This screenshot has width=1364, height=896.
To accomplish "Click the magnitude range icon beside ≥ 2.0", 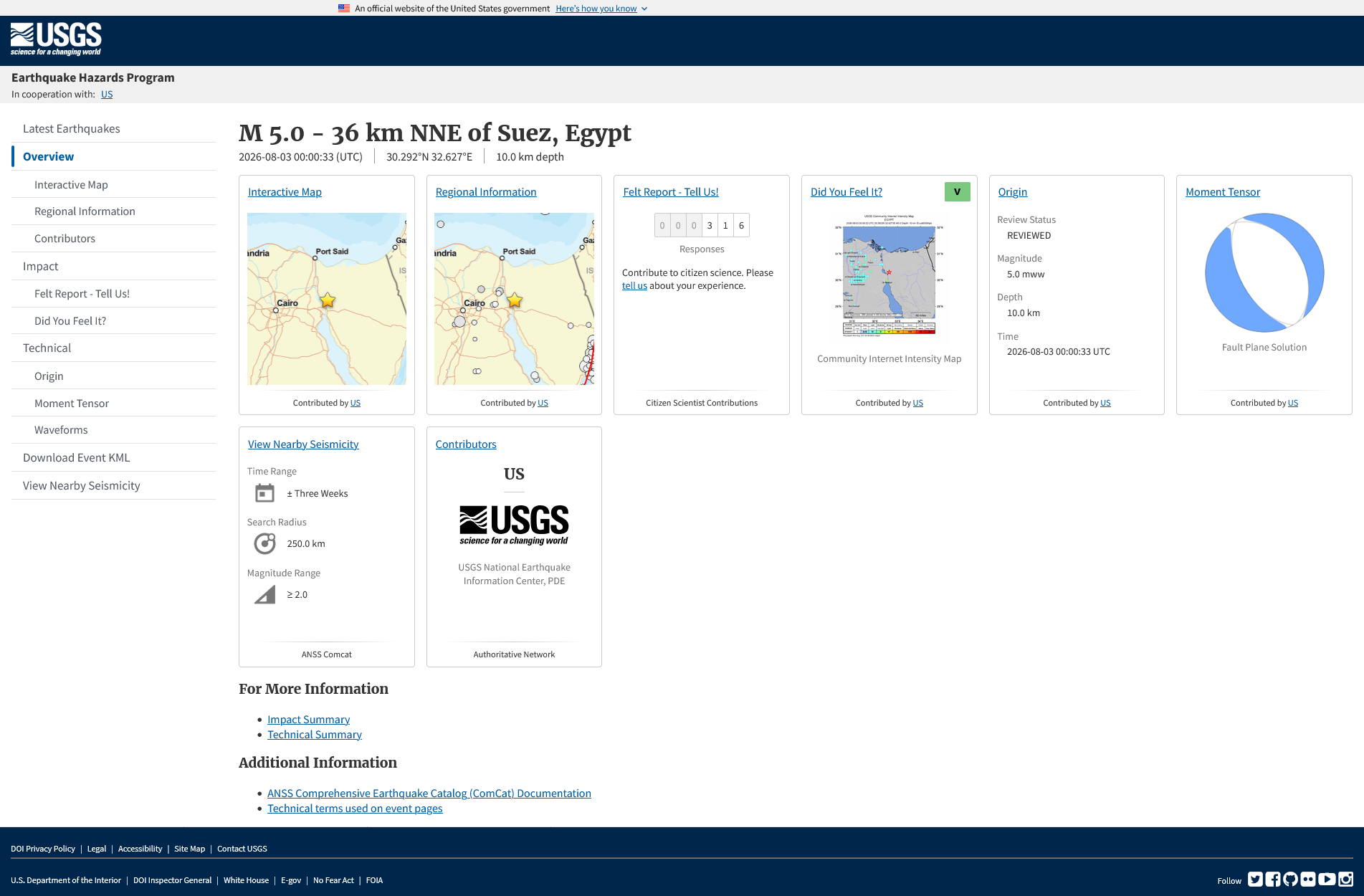I will (264, 594).
